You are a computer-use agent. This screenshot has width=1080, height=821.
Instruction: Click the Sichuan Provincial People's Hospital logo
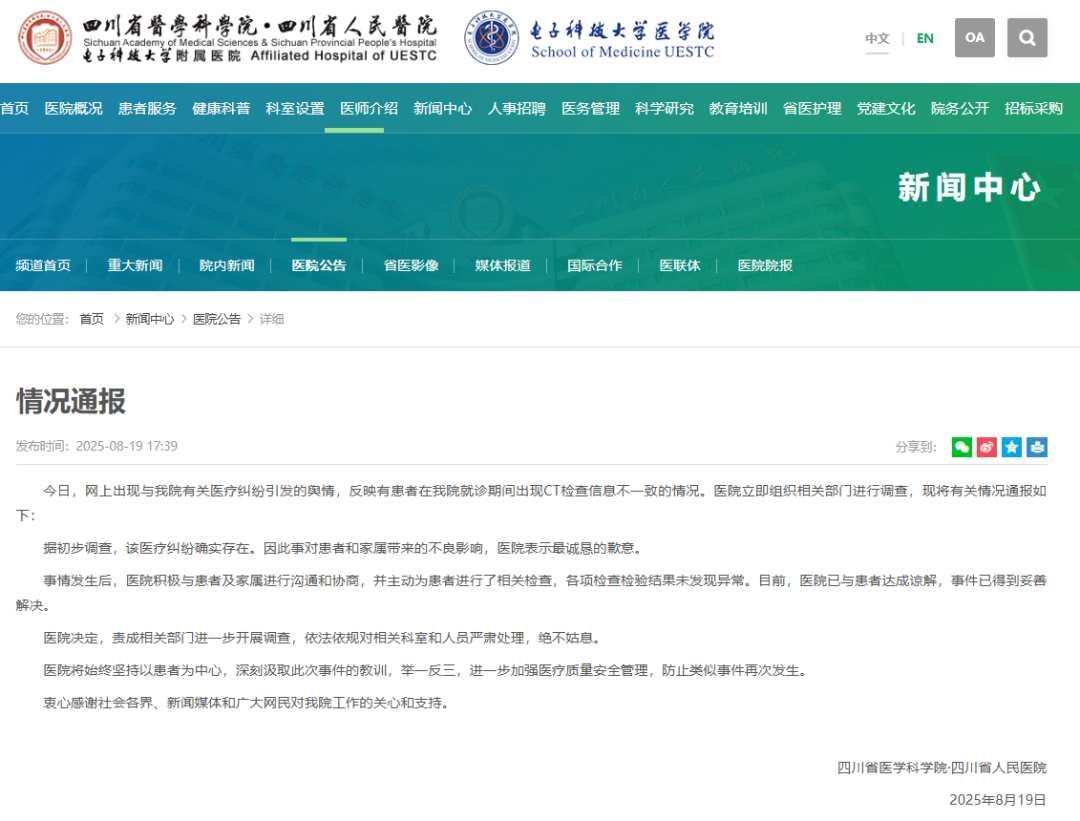227,38
